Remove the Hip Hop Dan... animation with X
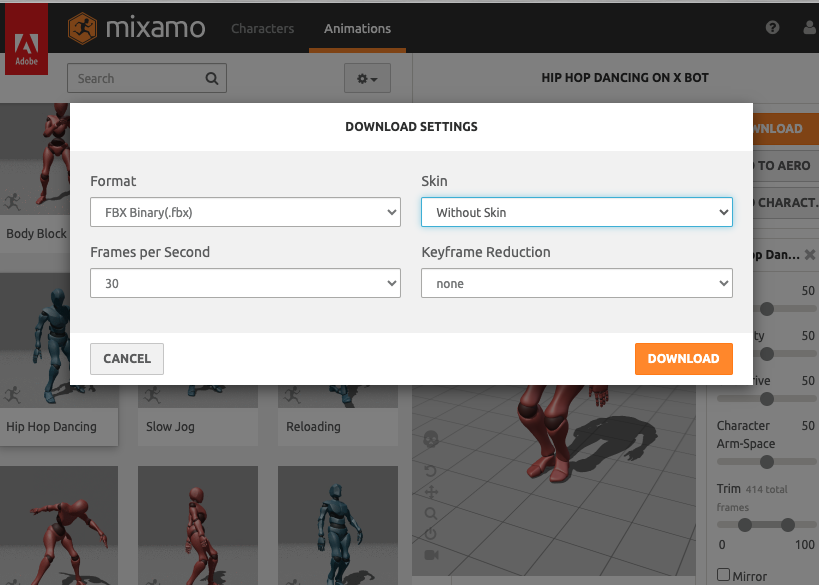Image resolution: width=819 pixels, height=585 pixels. pyautogui.click(x=810, y=255)
